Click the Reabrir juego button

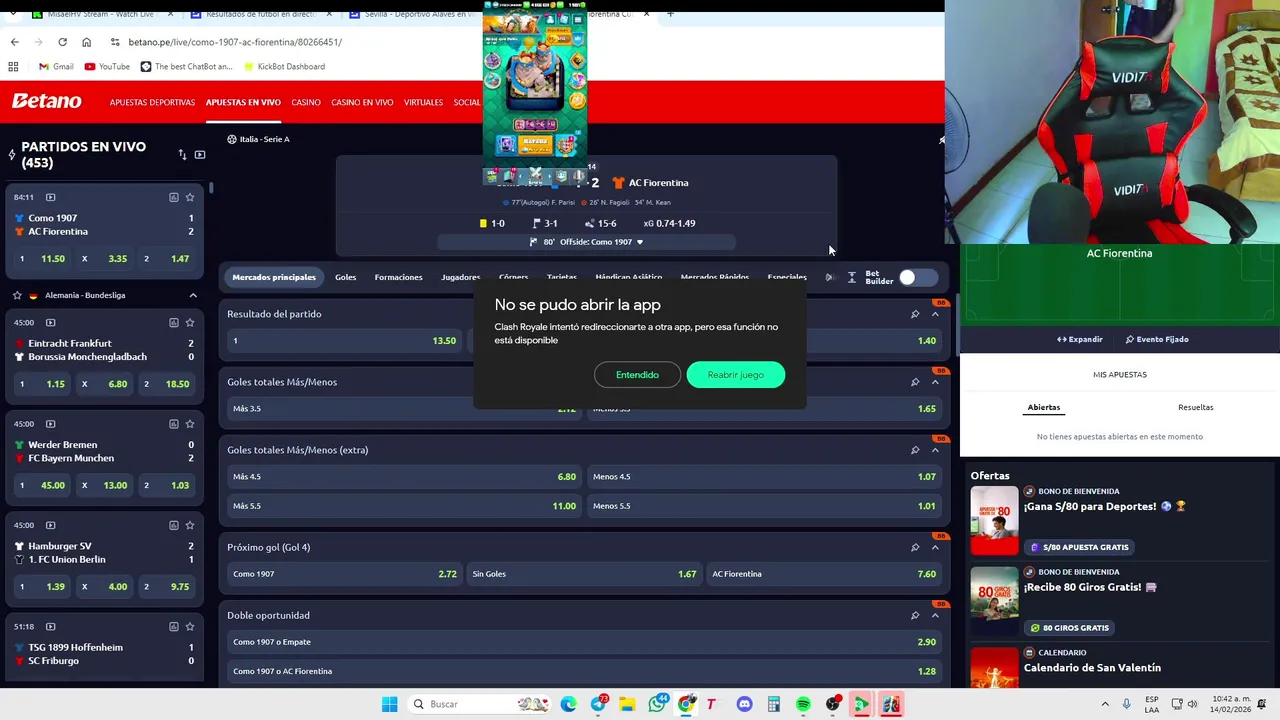(x=736, y=375)
